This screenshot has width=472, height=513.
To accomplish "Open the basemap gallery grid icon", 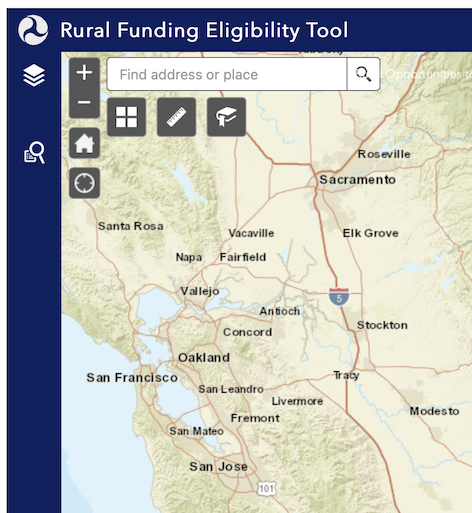I will [126, 117].
